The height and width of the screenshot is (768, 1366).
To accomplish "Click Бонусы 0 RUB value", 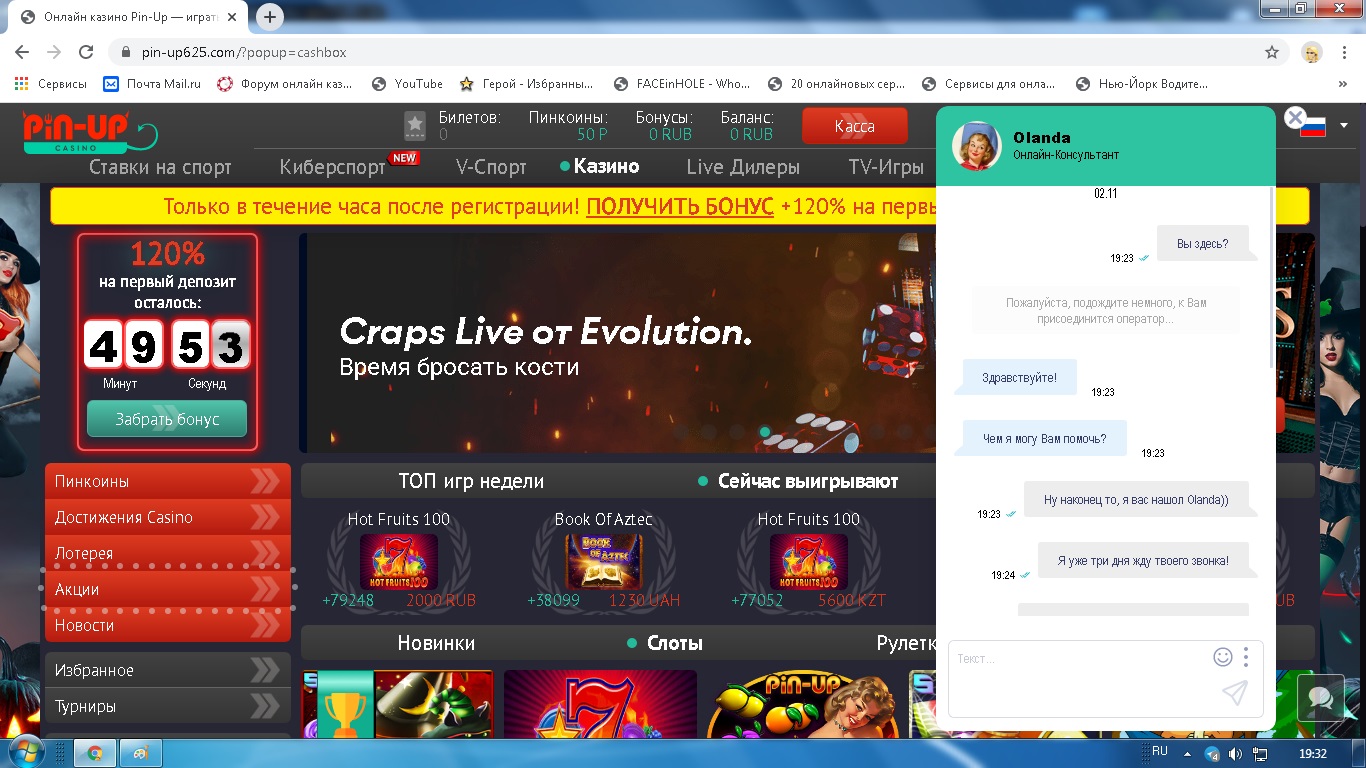I will click(x=670, y=134).
